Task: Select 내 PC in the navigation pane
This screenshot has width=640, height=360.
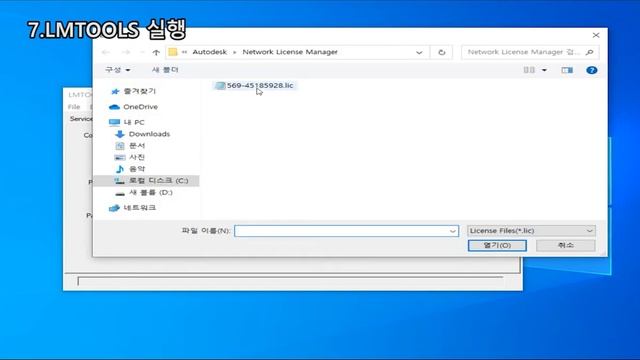Action: (127, 122)
